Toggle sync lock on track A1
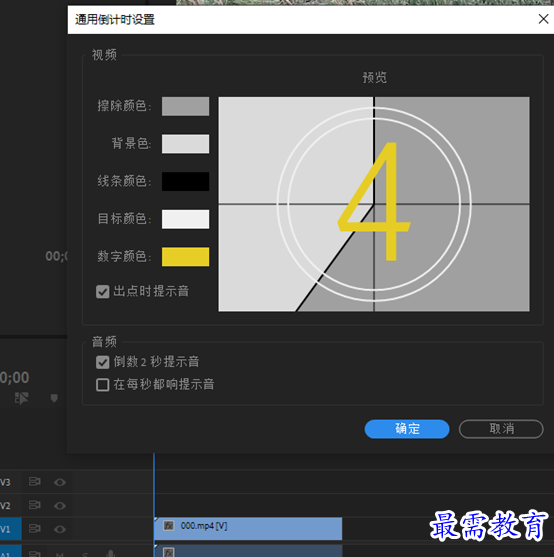Screen dimensions: 554x557 click(34, 553)
